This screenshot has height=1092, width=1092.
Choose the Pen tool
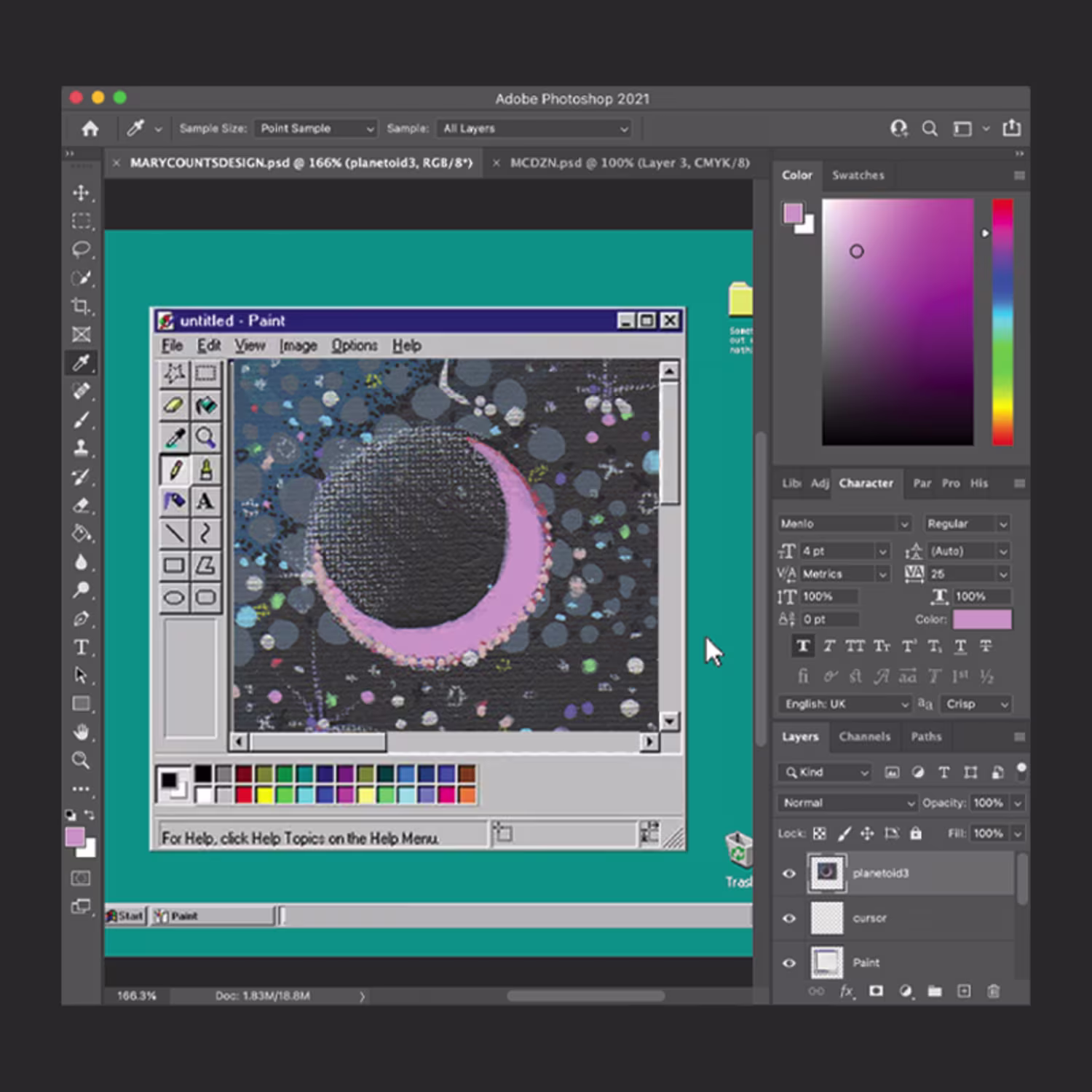[x=81, y=619]
